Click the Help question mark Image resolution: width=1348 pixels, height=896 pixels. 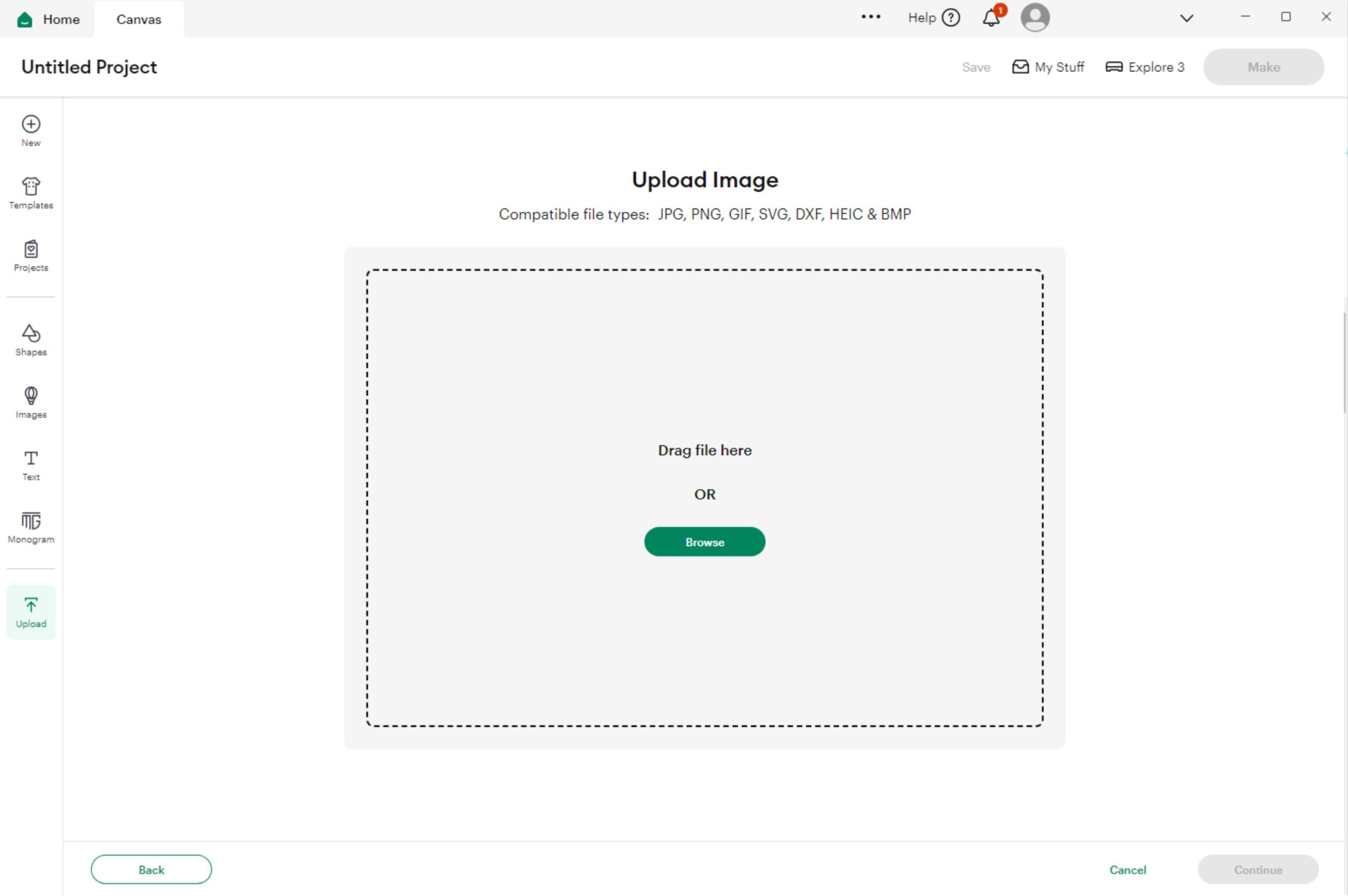pyautogui.click(x=951, y=18)
